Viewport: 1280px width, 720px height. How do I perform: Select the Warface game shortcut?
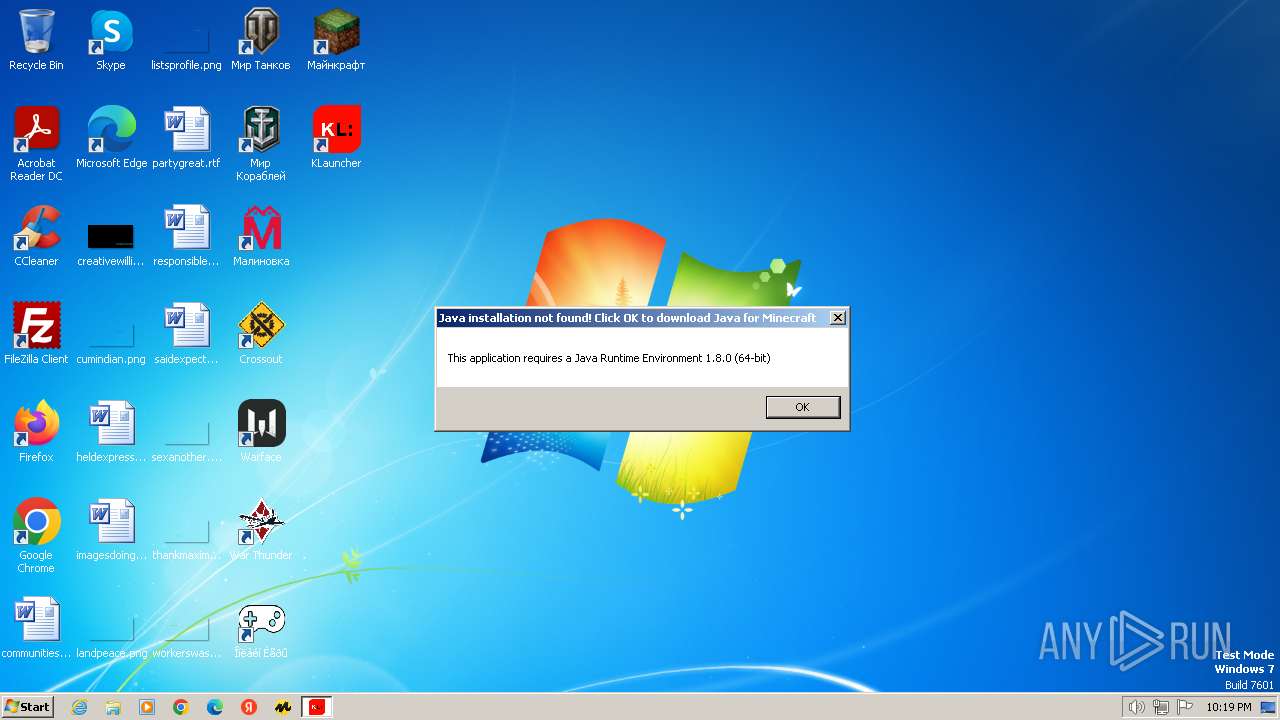261,432
